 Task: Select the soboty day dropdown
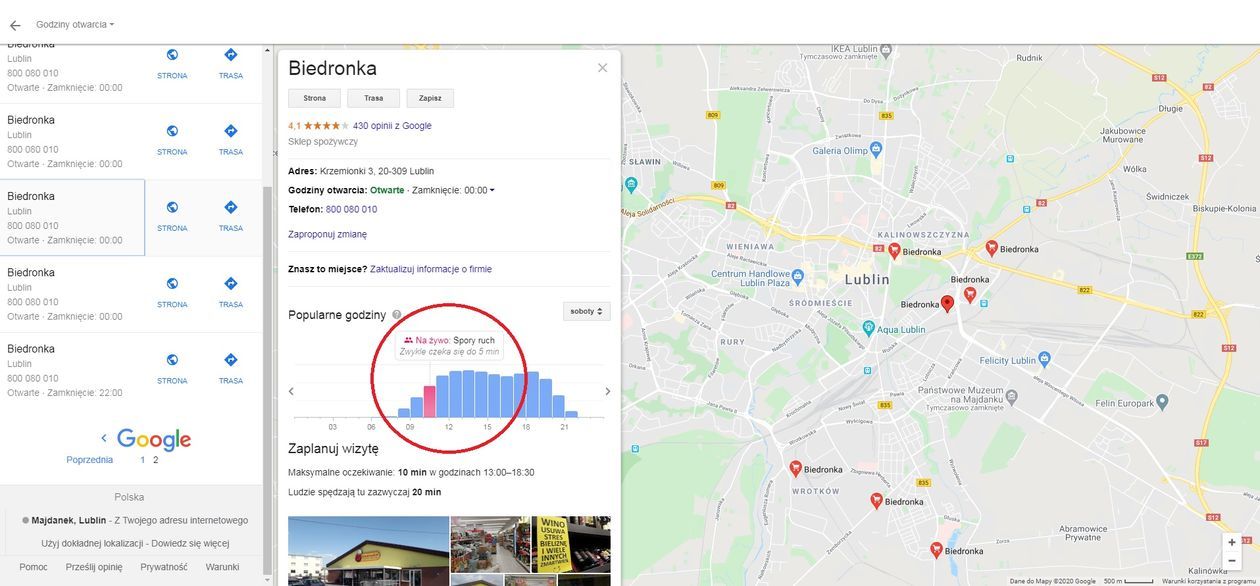tap(586, 311)
